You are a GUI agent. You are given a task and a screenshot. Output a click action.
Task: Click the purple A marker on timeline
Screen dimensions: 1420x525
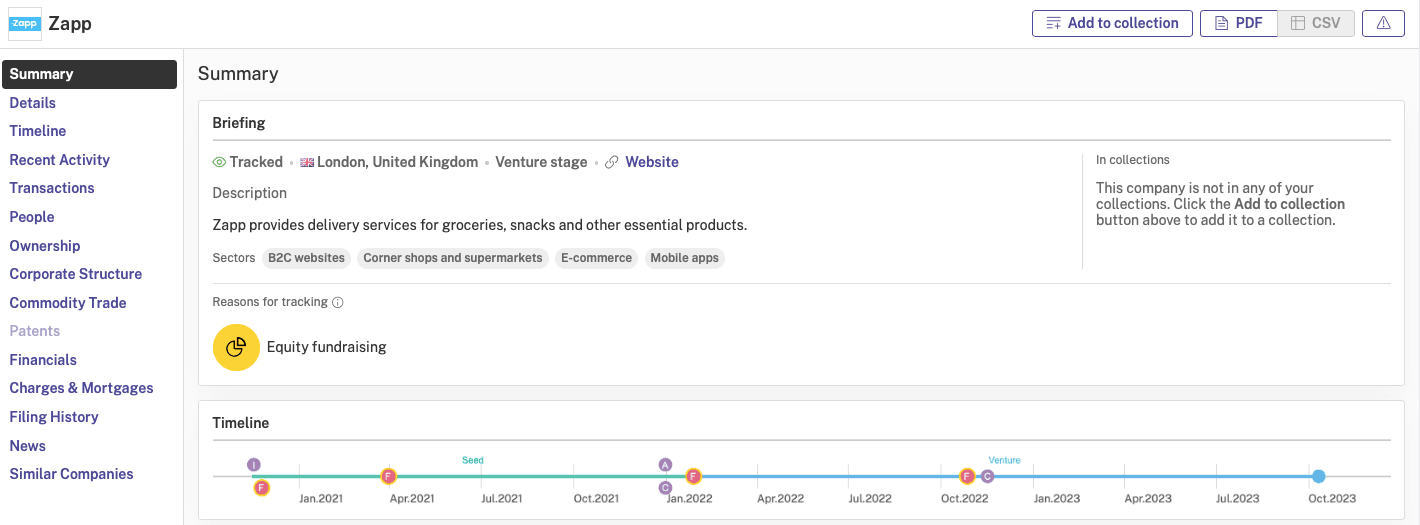point(665,465)
